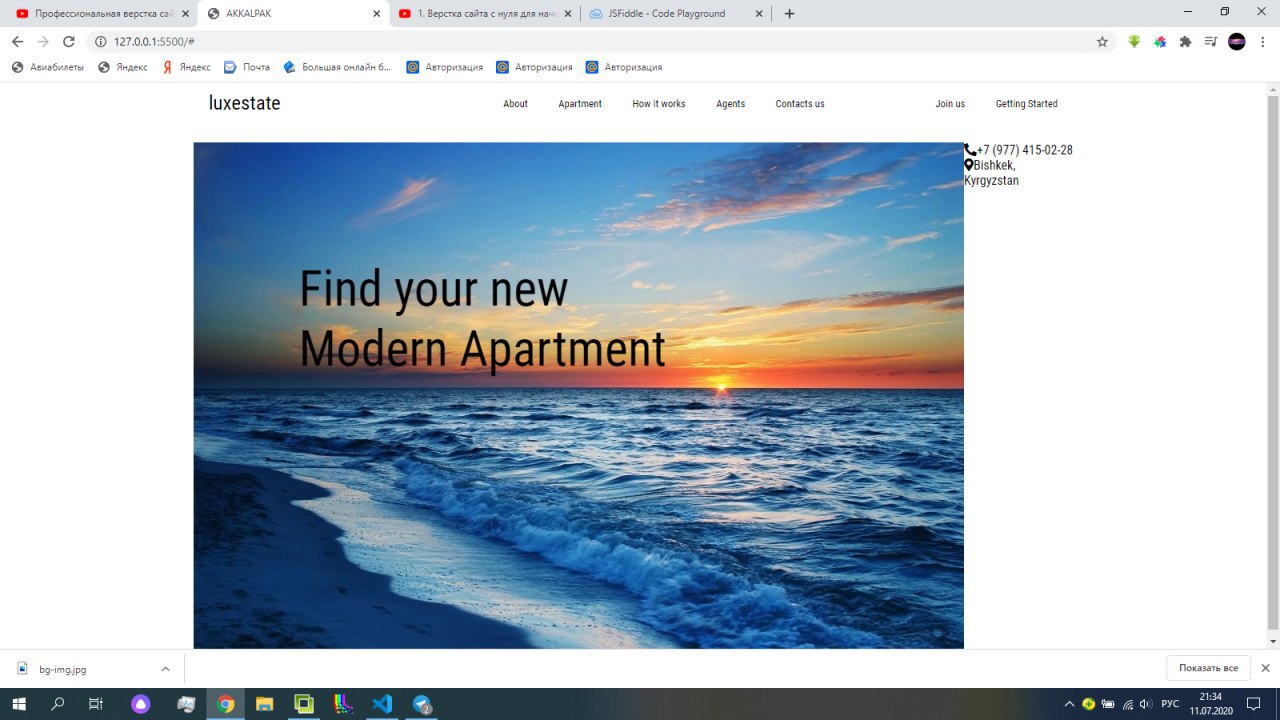Open Windows search magnifier on taskbar
This screenshot has height=720, width=1280.
tap(58, 704)
